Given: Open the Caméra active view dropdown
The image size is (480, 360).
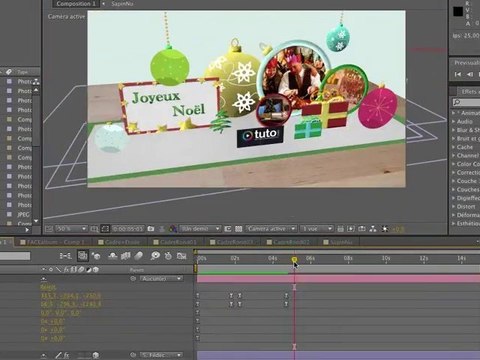Looking at the screenshot, I should coord(271,229).
